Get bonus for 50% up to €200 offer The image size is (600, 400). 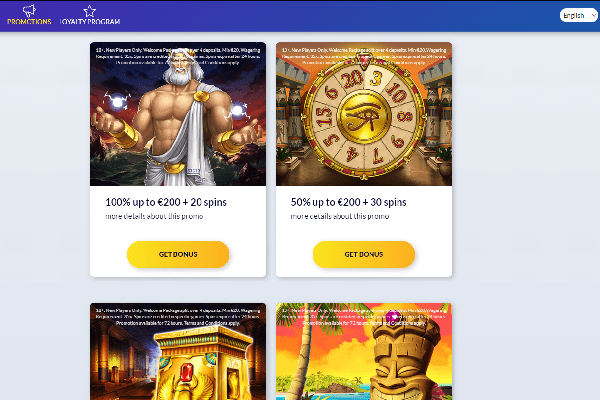pyautogui.click(x=364, y=254)
